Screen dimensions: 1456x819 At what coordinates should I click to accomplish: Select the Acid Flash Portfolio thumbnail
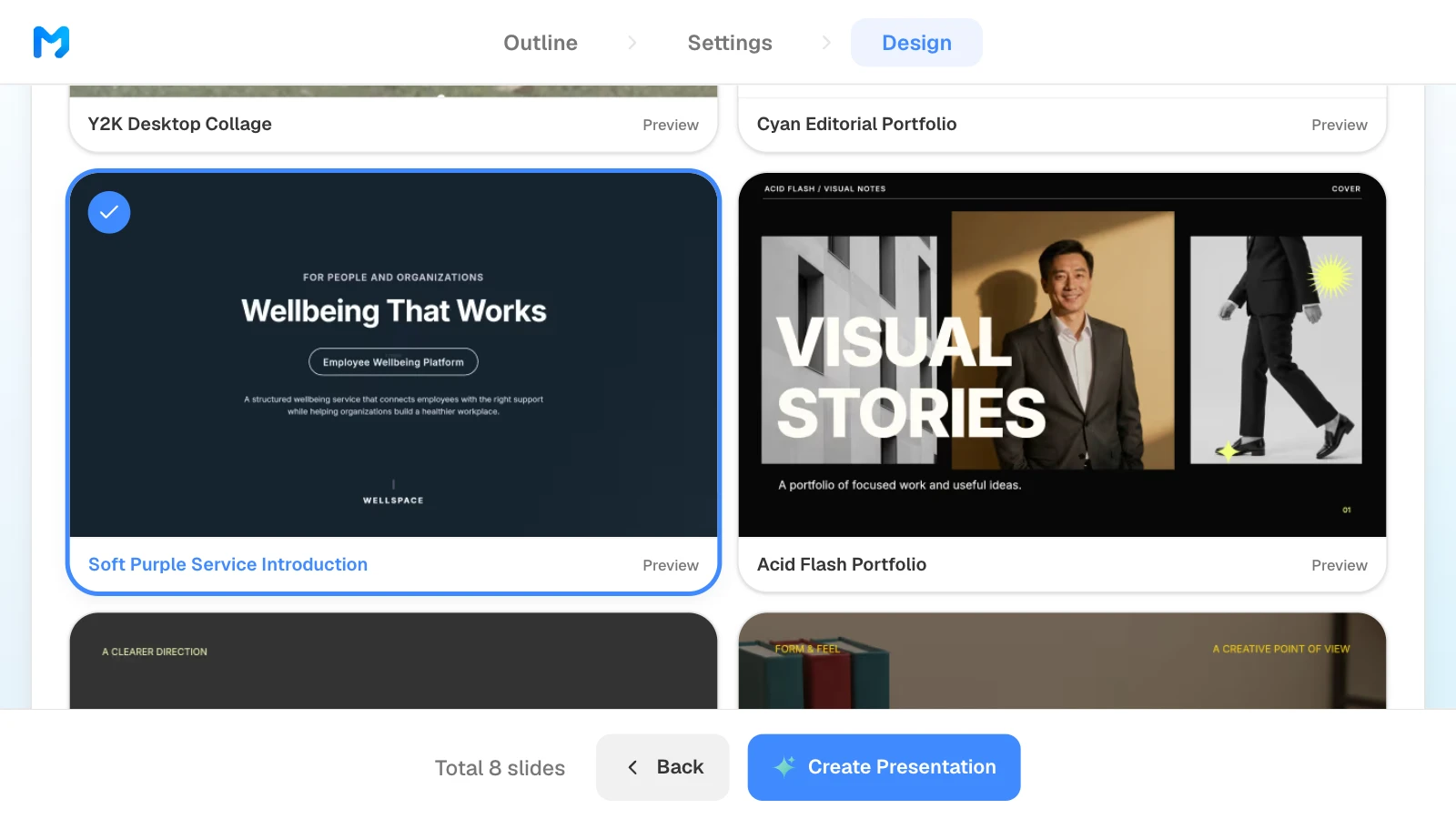(1062, 355)
